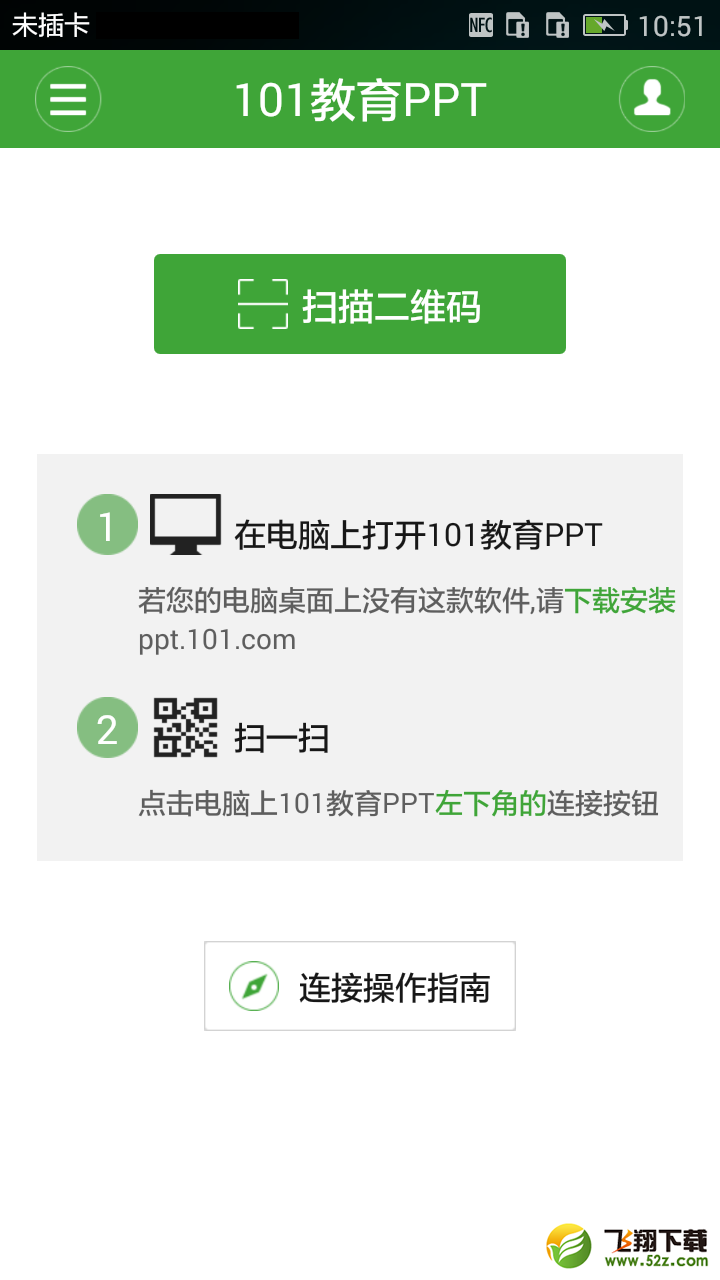Click the QR code icon beside 扫一扫
Image resolution: width=720 pixels, height=1280 pixels.
(186, 727)
